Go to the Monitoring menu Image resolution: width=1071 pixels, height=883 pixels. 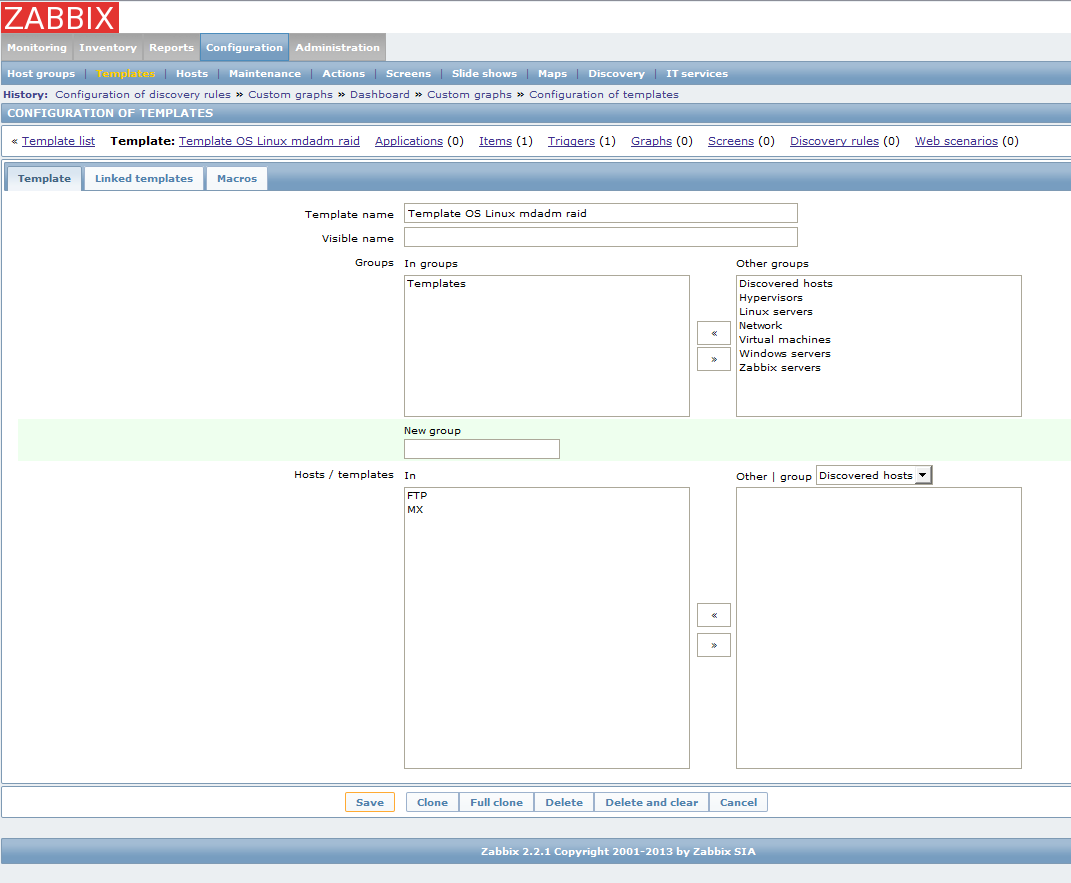(37, 47)
